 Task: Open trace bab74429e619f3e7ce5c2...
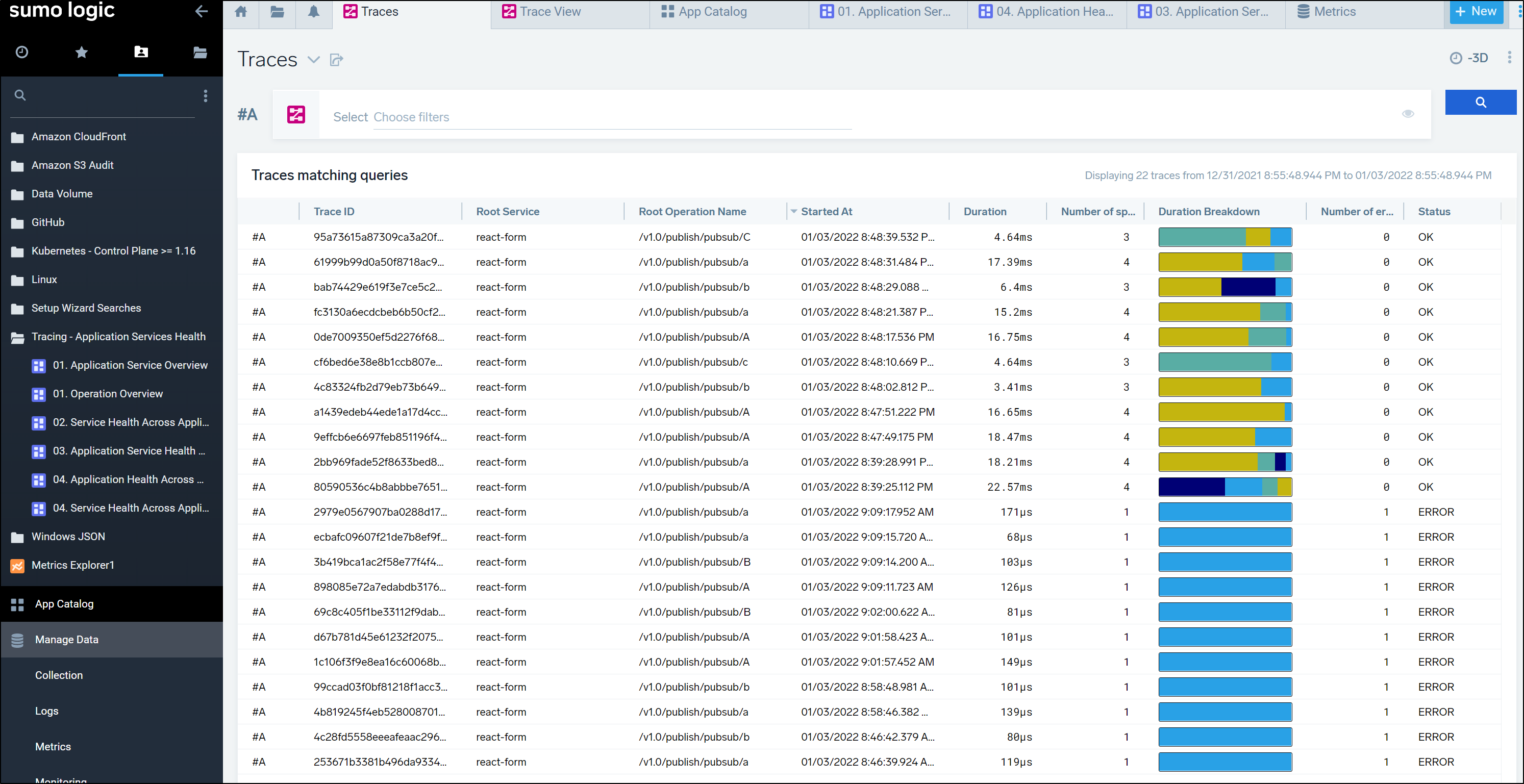point(378,287)
